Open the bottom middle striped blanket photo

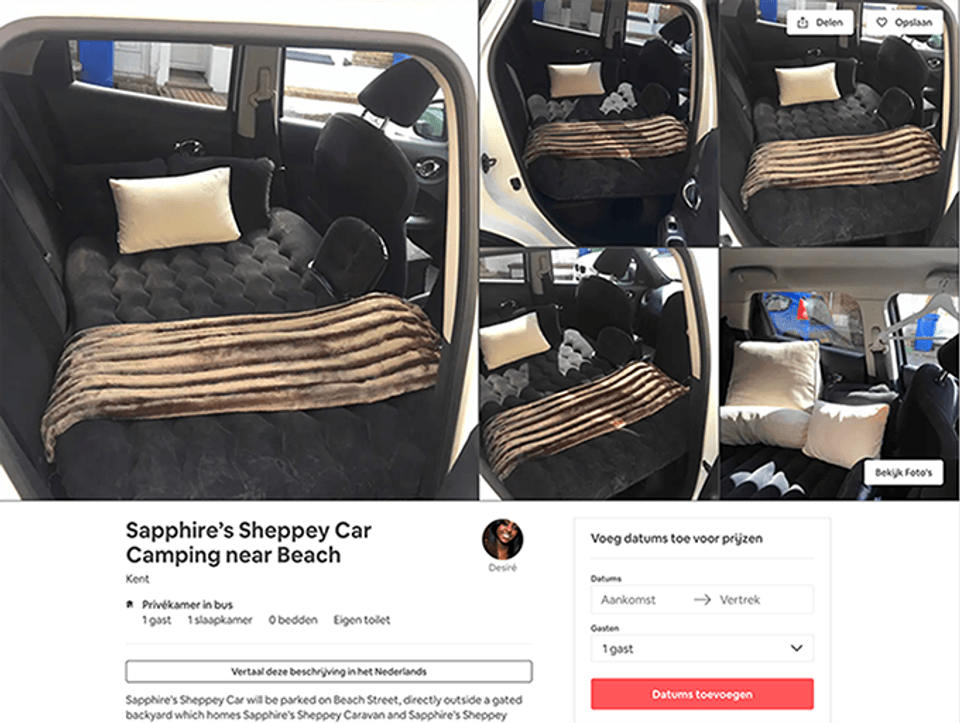(599, 374)
